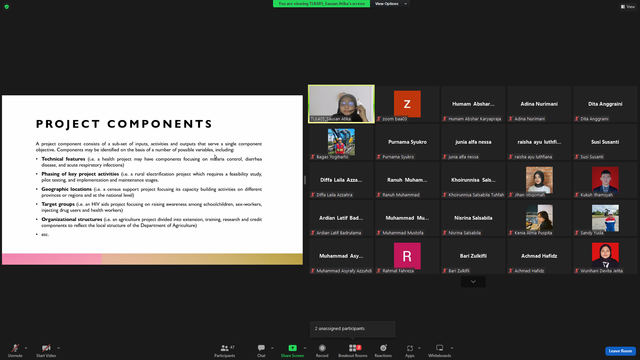Open the Participants panel
The width and height of the screenshot is (640, 360).
tap(225, 350)
